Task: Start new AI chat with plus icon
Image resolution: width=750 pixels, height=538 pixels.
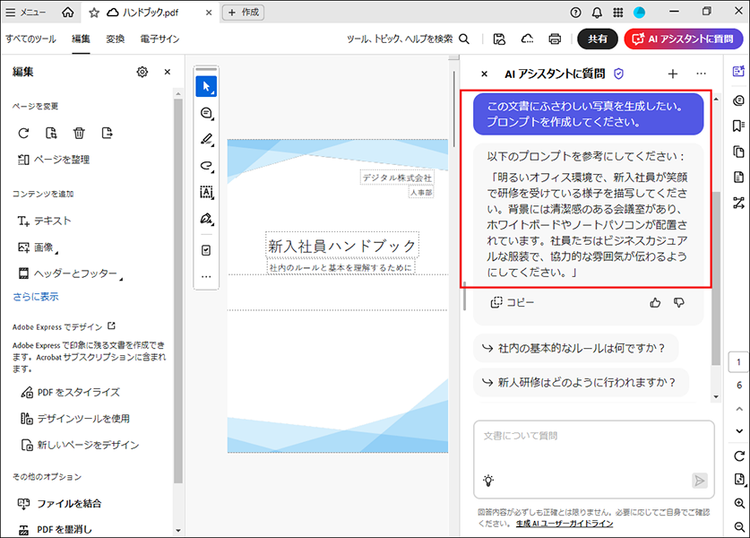Action: point(673,74)
